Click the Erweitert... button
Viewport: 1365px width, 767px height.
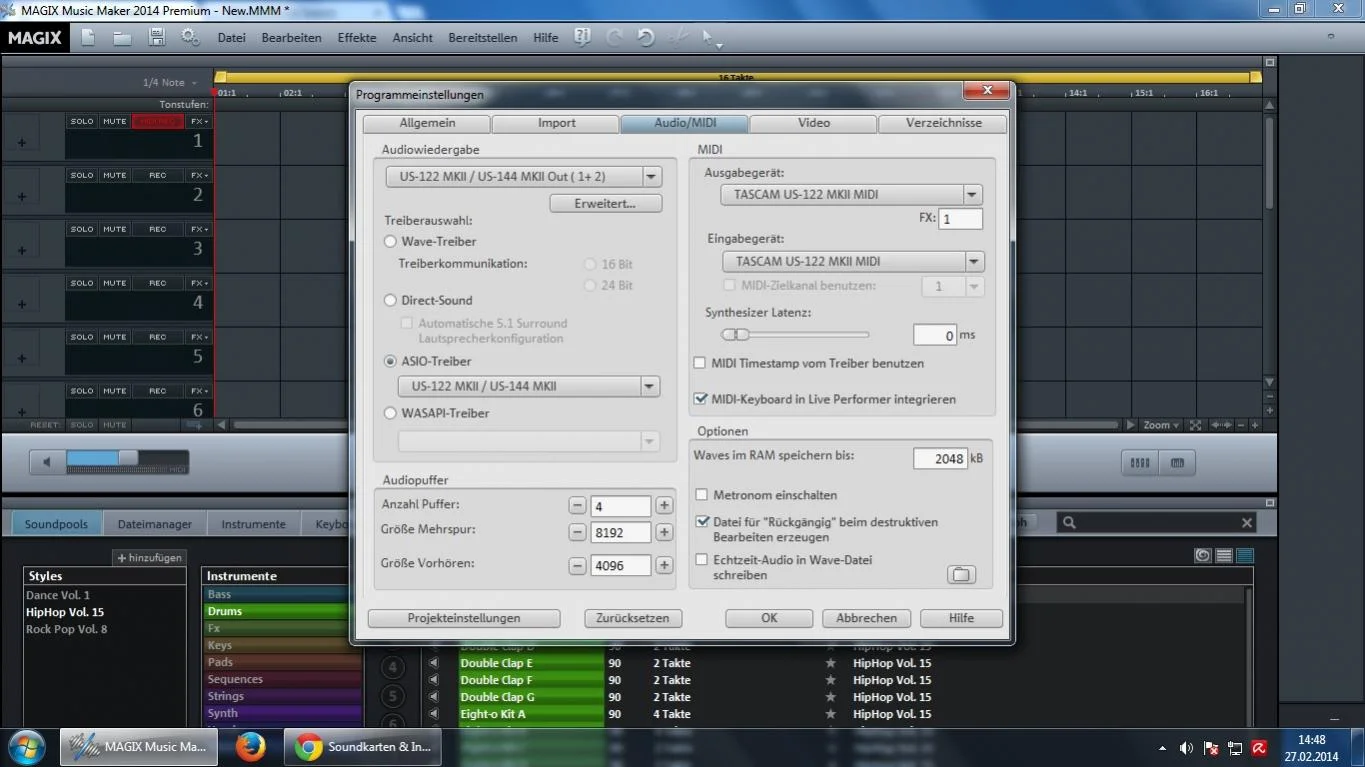(605, 204)
